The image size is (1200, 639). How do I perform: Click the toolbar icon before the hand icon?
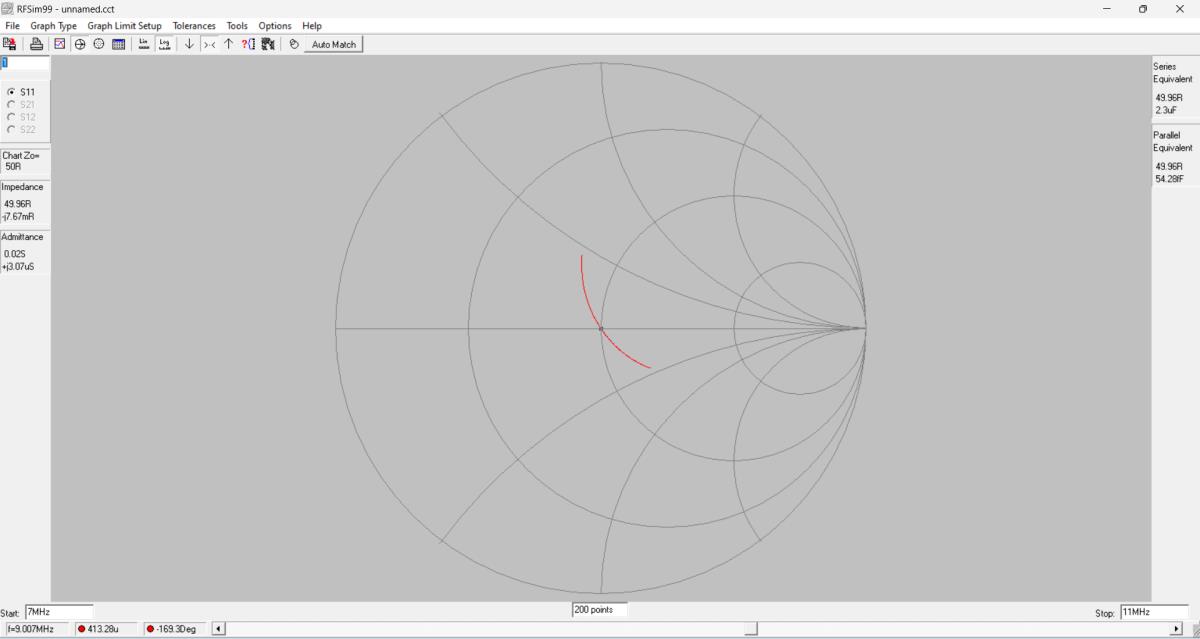[x=268, y=44]
